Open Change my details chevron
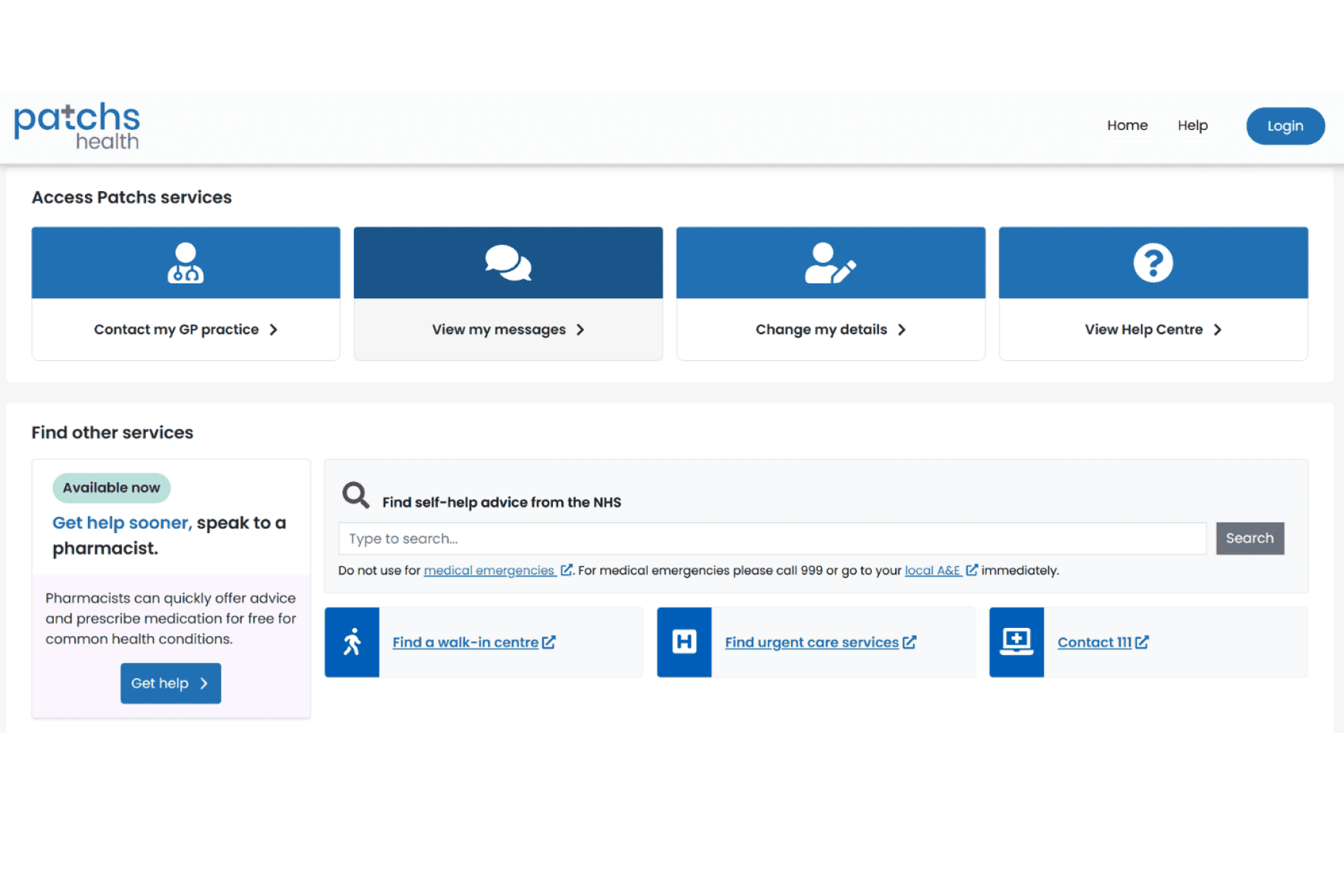Viewport: 1344px width, 896px height. click(x=902, y=330)
